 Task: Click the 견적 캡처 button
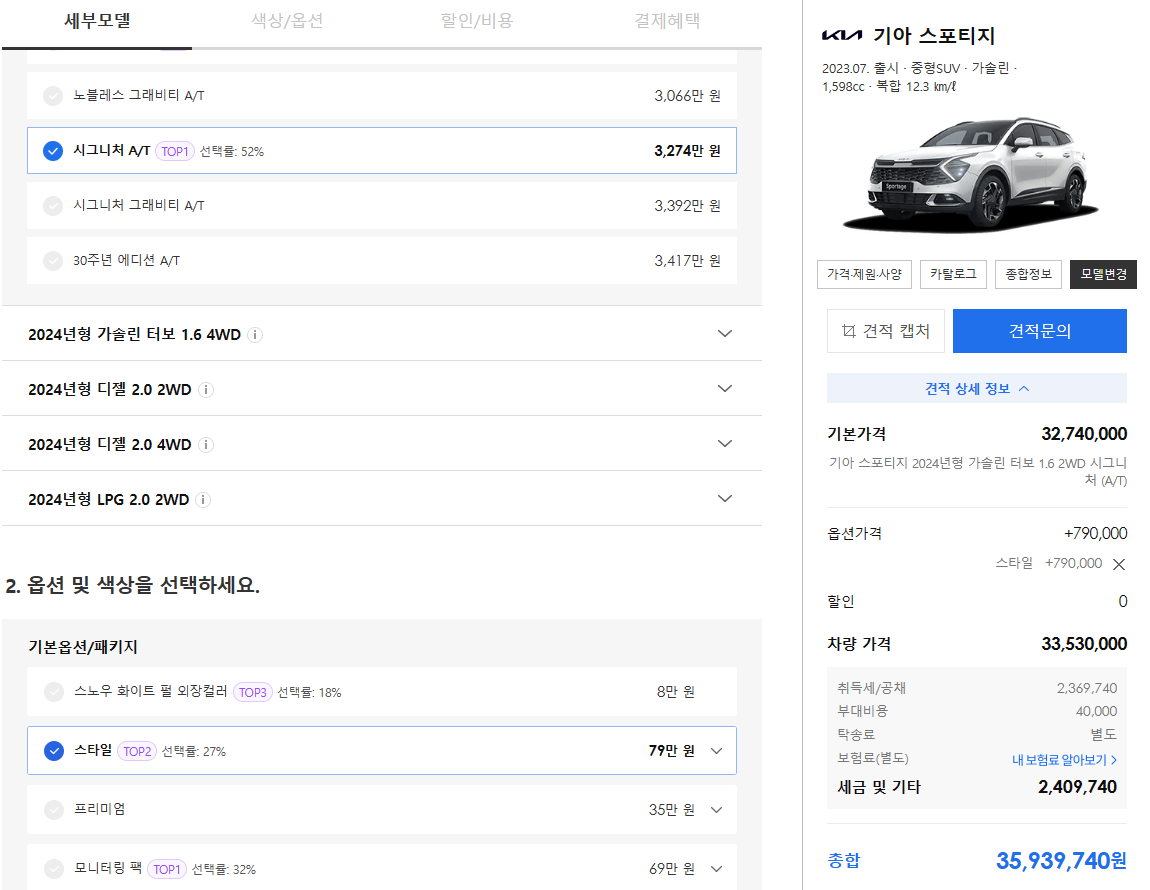pos(886,331)
